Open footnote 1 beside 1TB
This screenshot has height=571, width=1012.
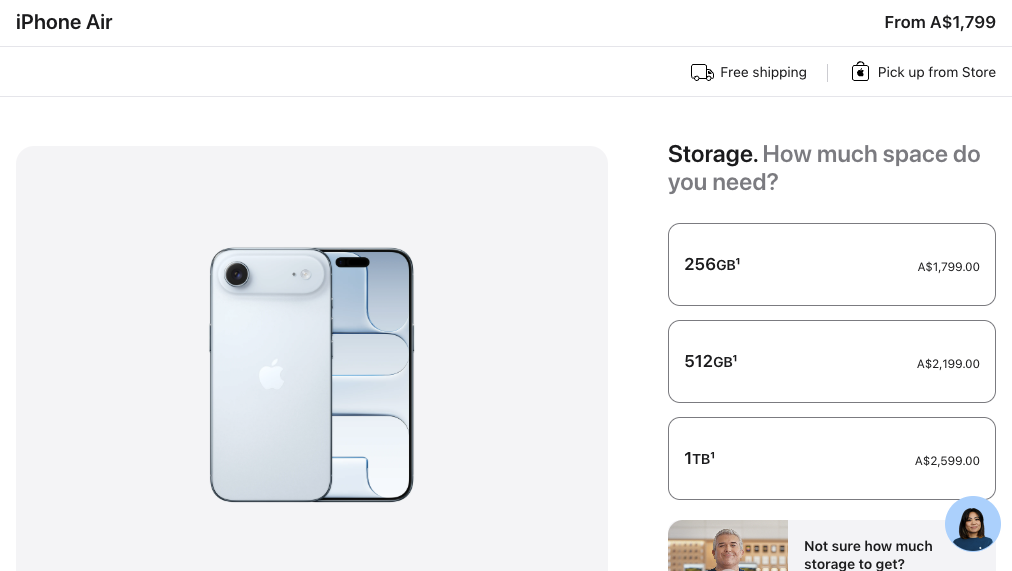[712, 455]
